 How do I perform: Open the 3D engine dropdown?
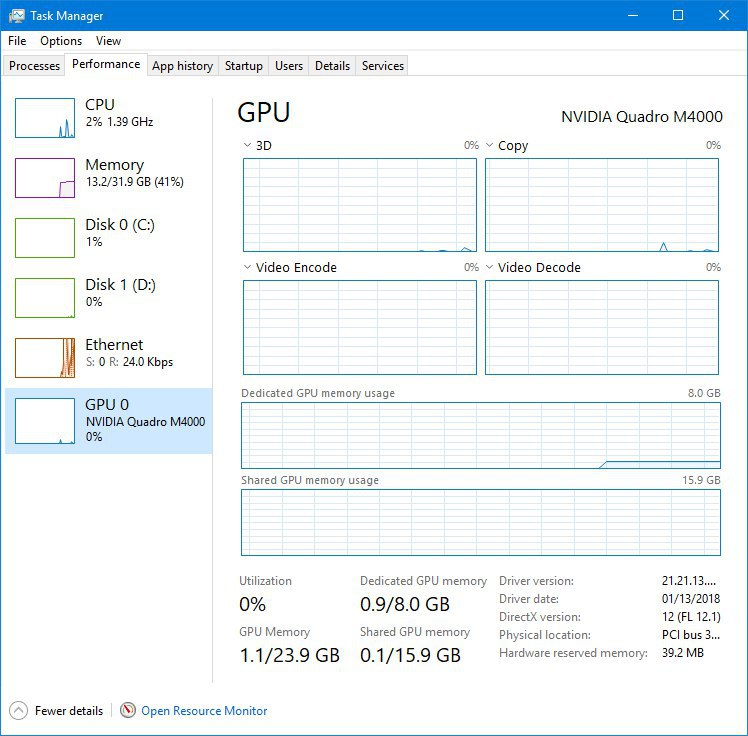pos(248,146)
